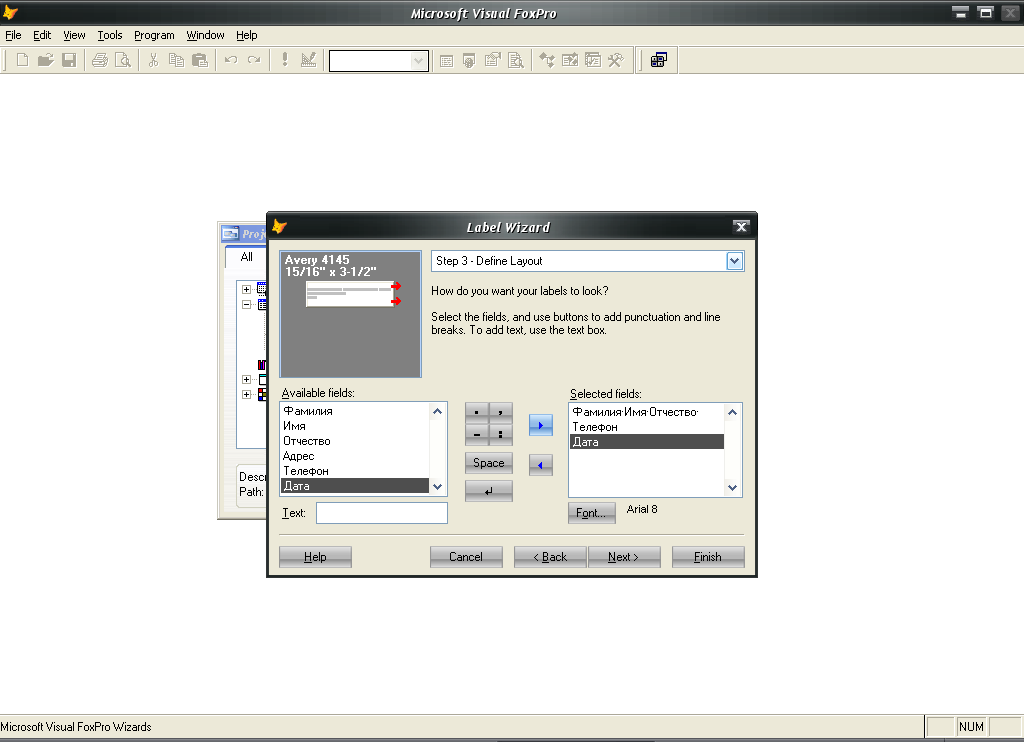Screen dimensions: 1024x742
Task: Click the Print Preview toolbar icon
Action: [x=123, y=61]
